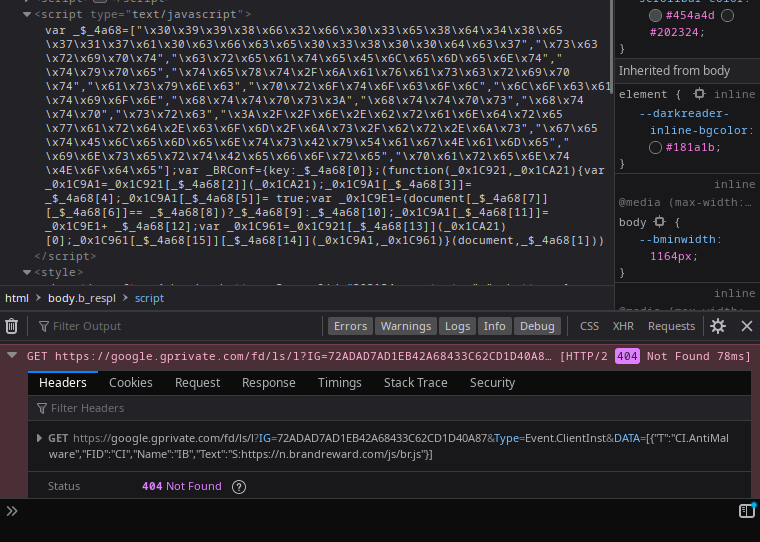Screen dimensions: 760x542
Task: Collapse the script type text/javascript node
Action: 27,15
